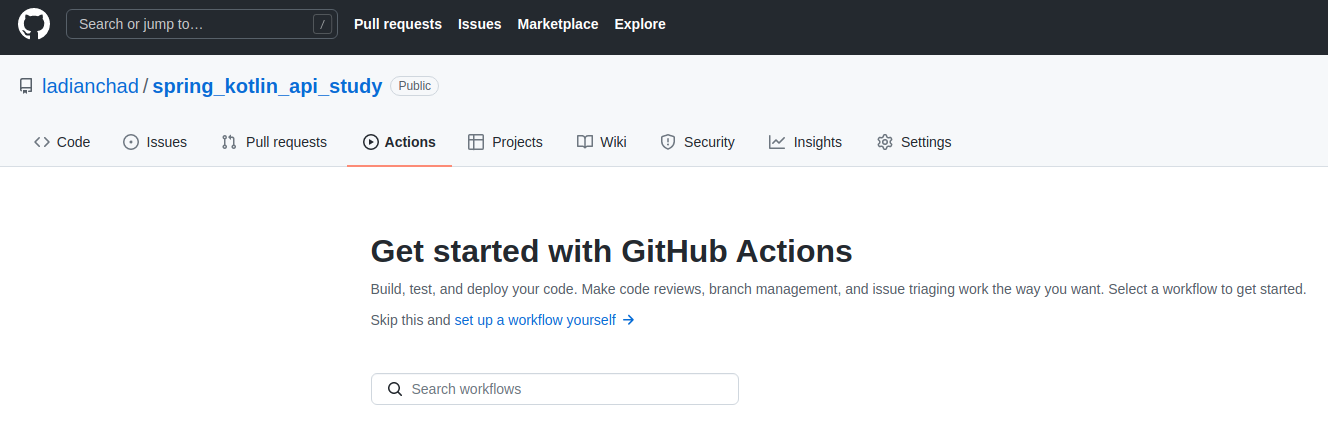Click the slash shortcut key icon
This screenshot has width=1328, height=427.
click(322, 24)
